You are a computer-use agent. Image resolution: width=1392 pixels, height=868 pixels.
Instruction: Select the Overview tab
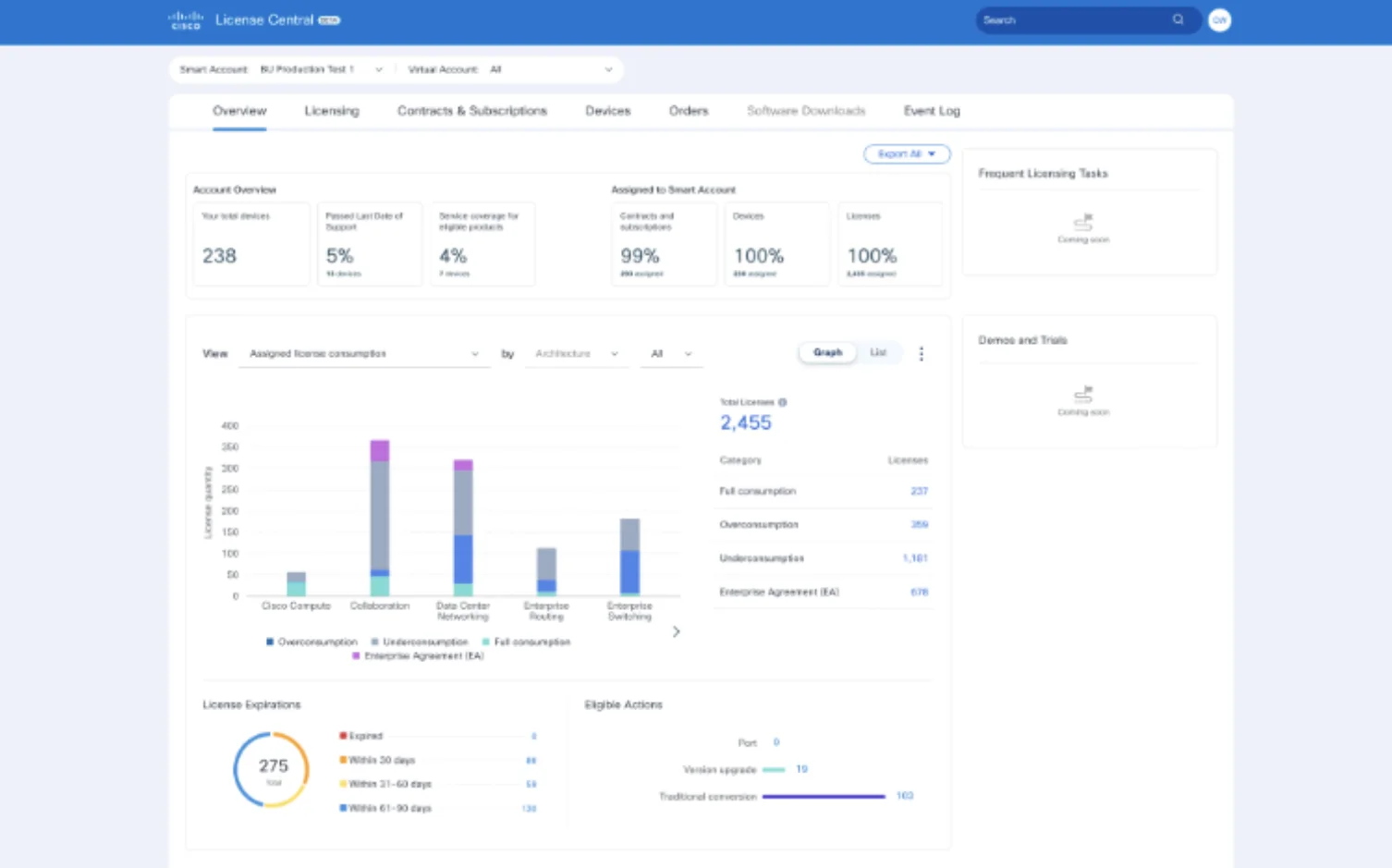coord(239,111)
